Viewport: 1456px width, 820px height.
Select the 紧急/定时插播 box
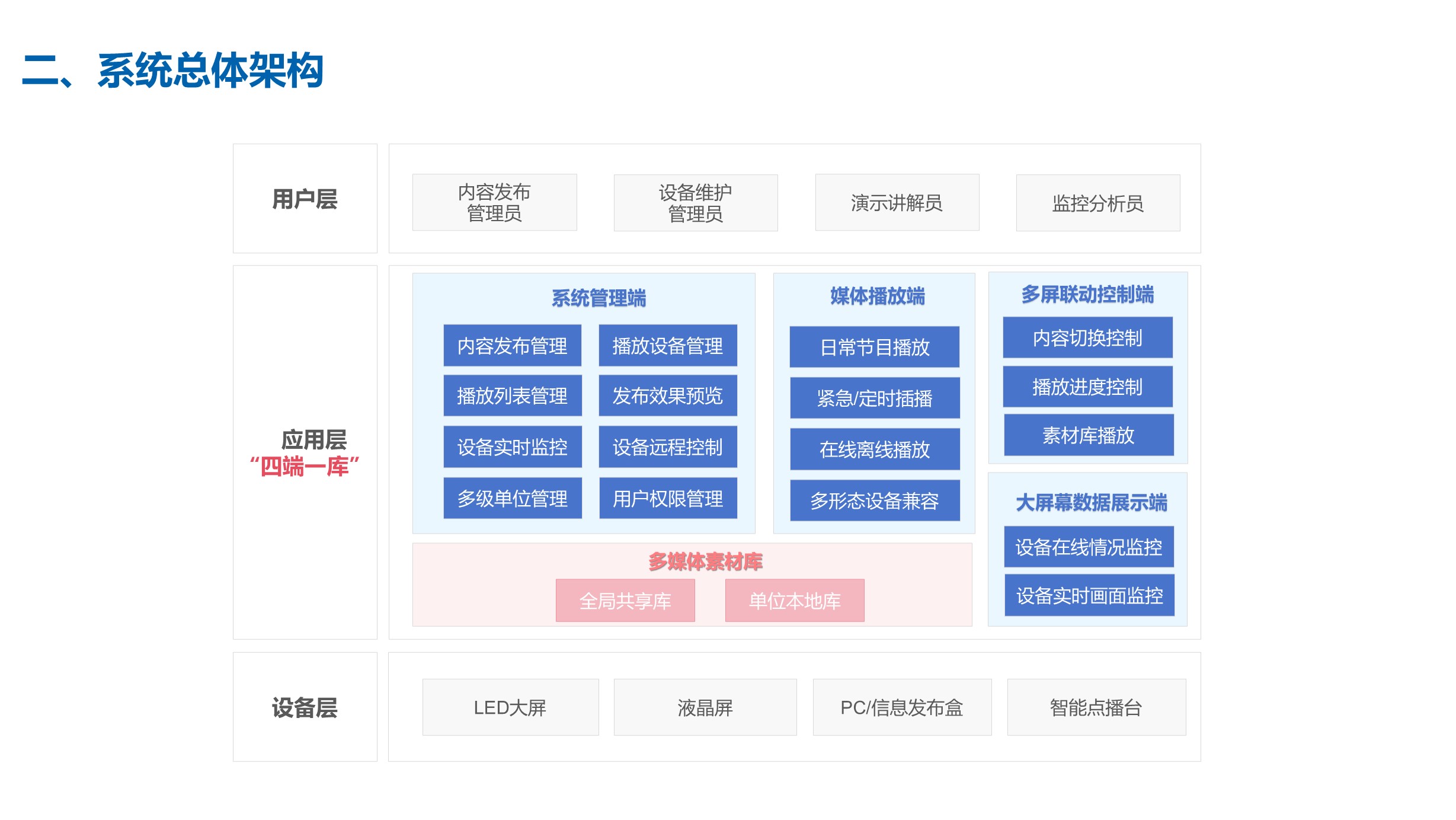click(874, 398)
